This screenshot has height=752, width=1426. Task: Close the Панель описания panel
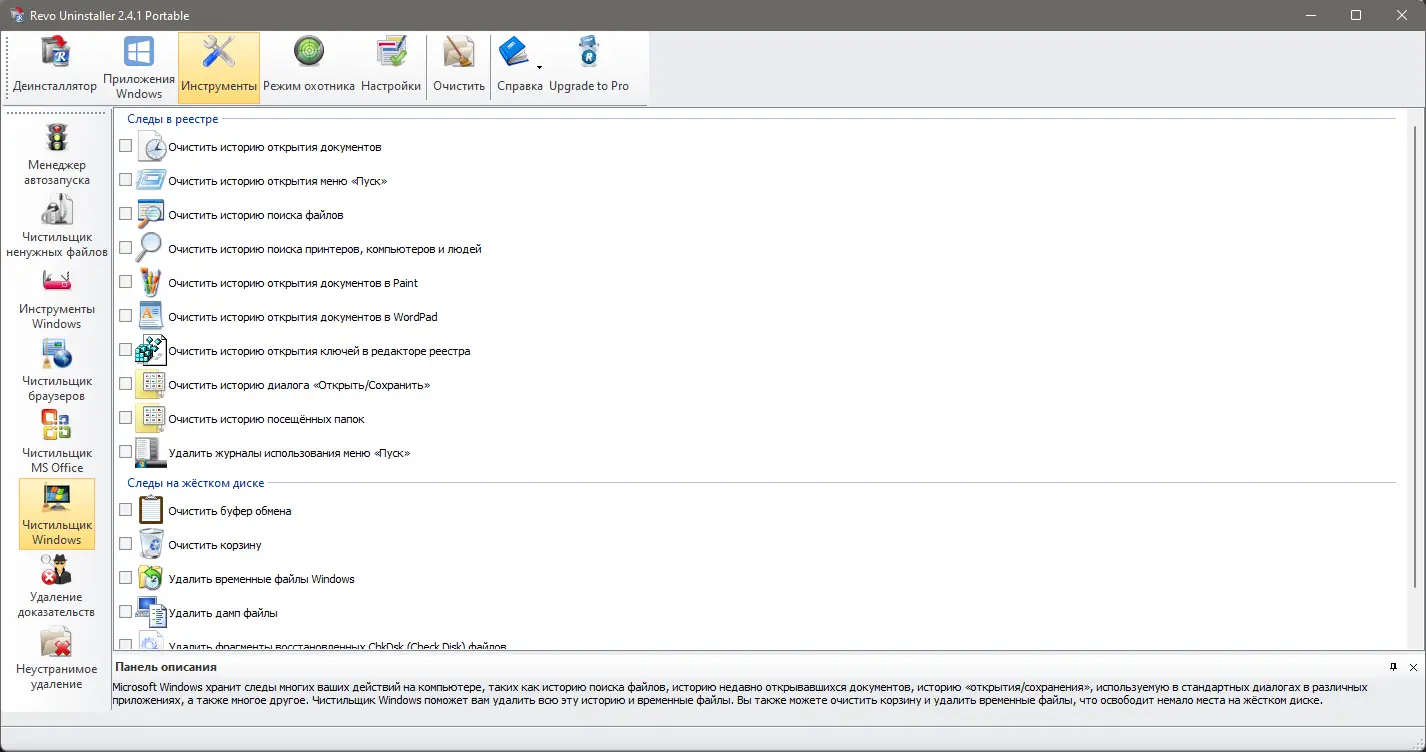(x=1413, y=667)
